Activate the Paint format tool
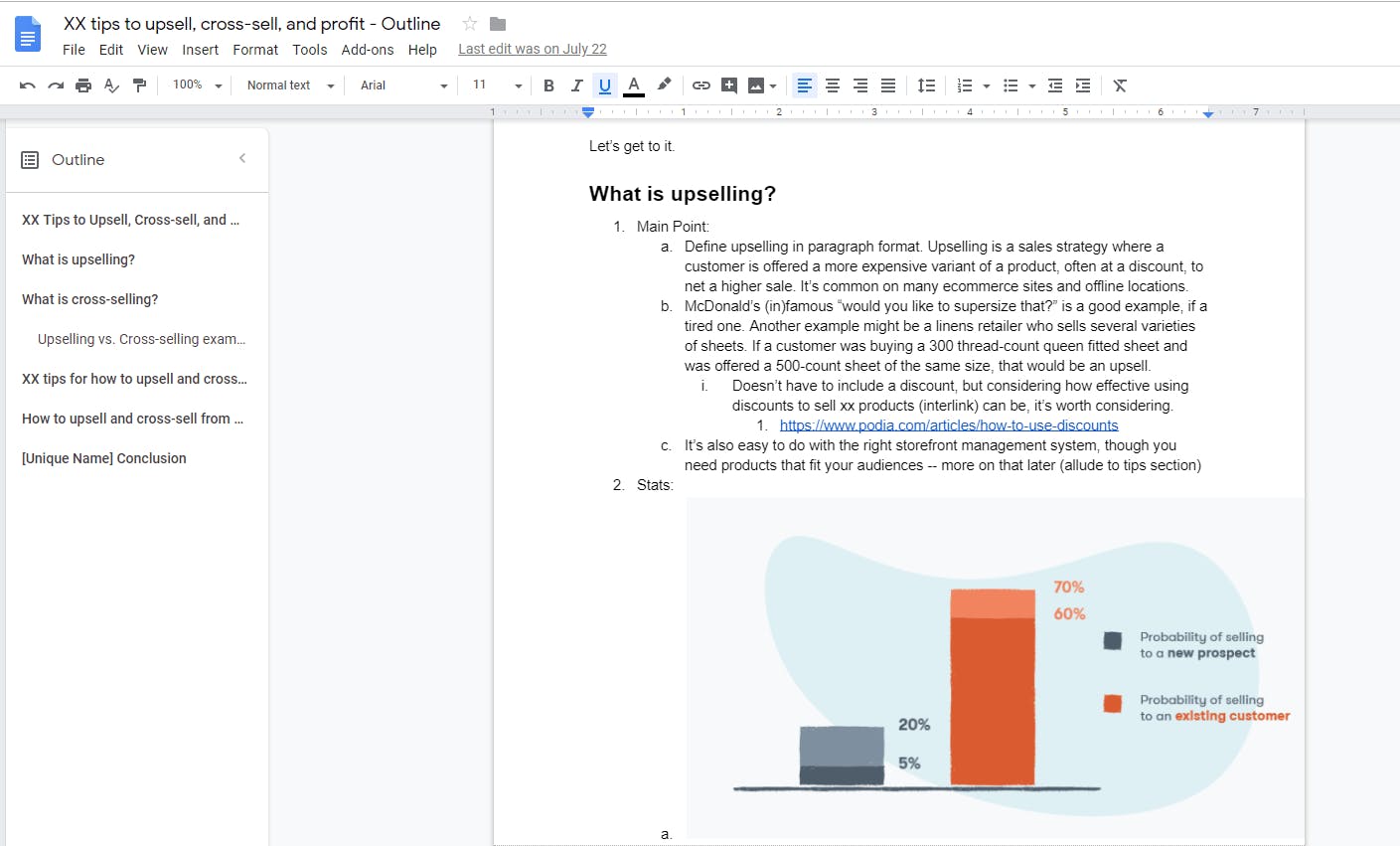The width and height of the screenshot is (1400, 846). point(139,85)
